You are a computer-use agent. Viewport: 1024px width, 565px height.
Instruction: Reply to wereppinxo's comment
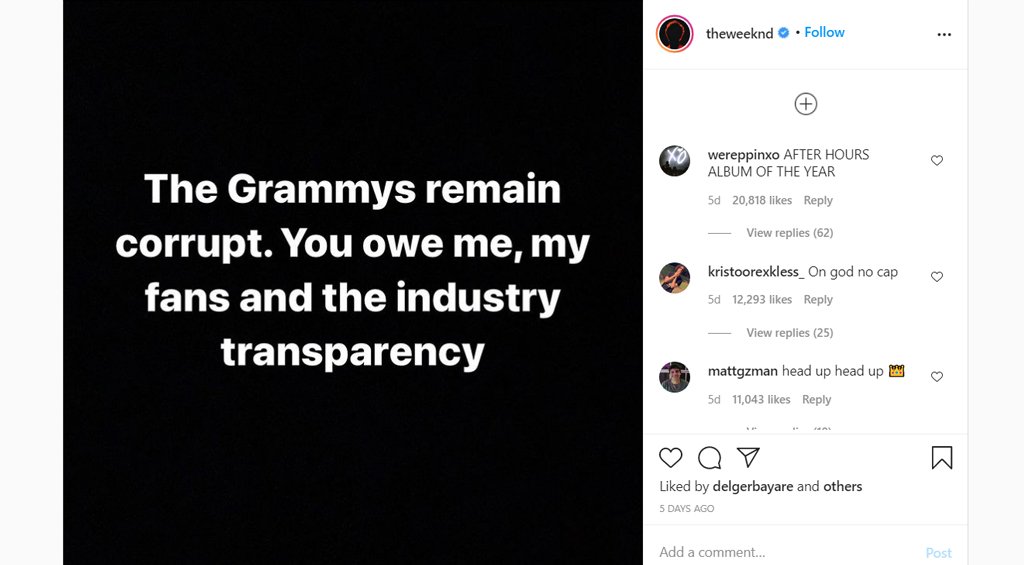click(818, 201)
